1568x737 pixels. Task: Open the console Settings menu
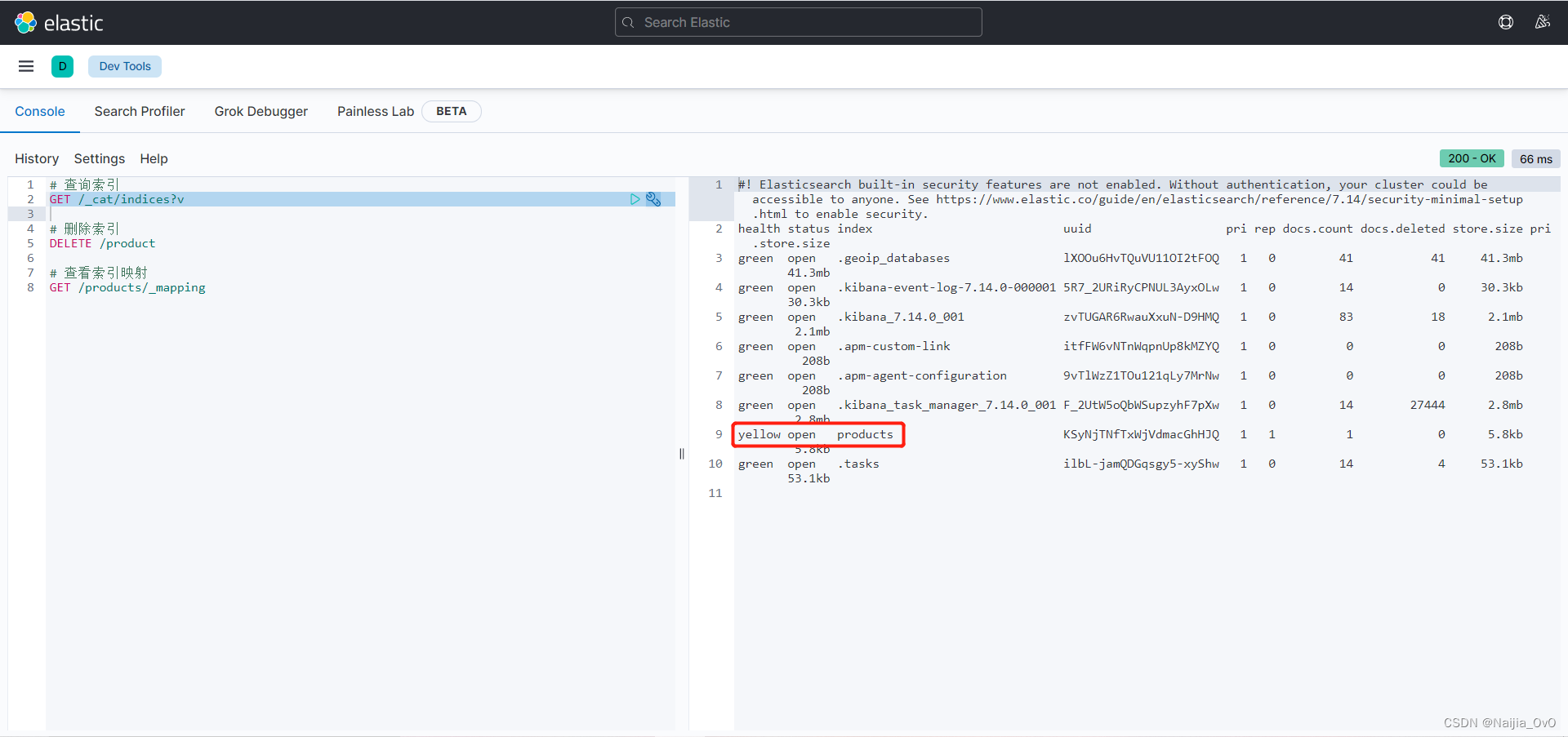[x=99, y=158]
